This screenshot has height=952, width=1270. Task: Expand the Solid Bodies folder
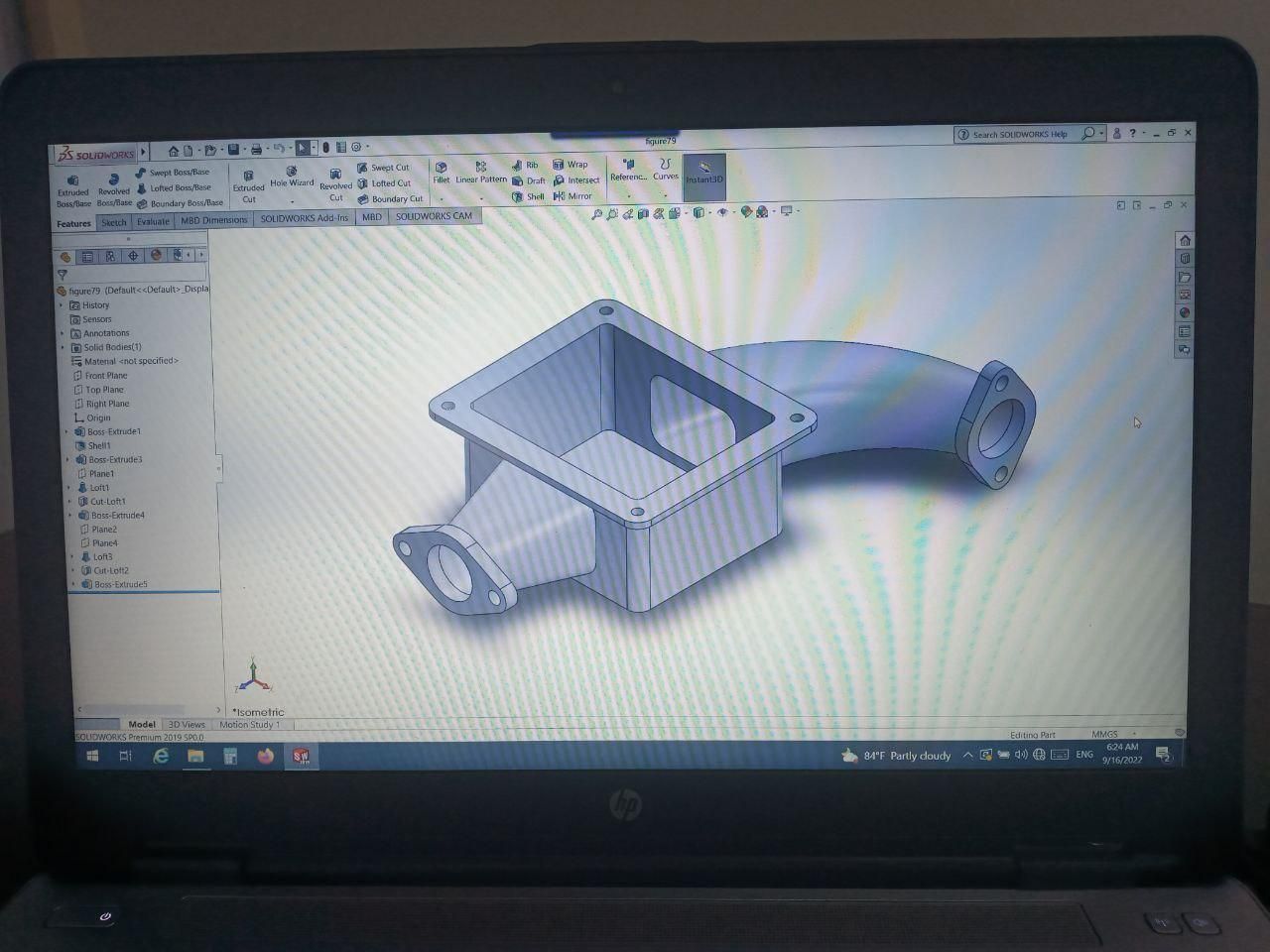coord(62,348)
